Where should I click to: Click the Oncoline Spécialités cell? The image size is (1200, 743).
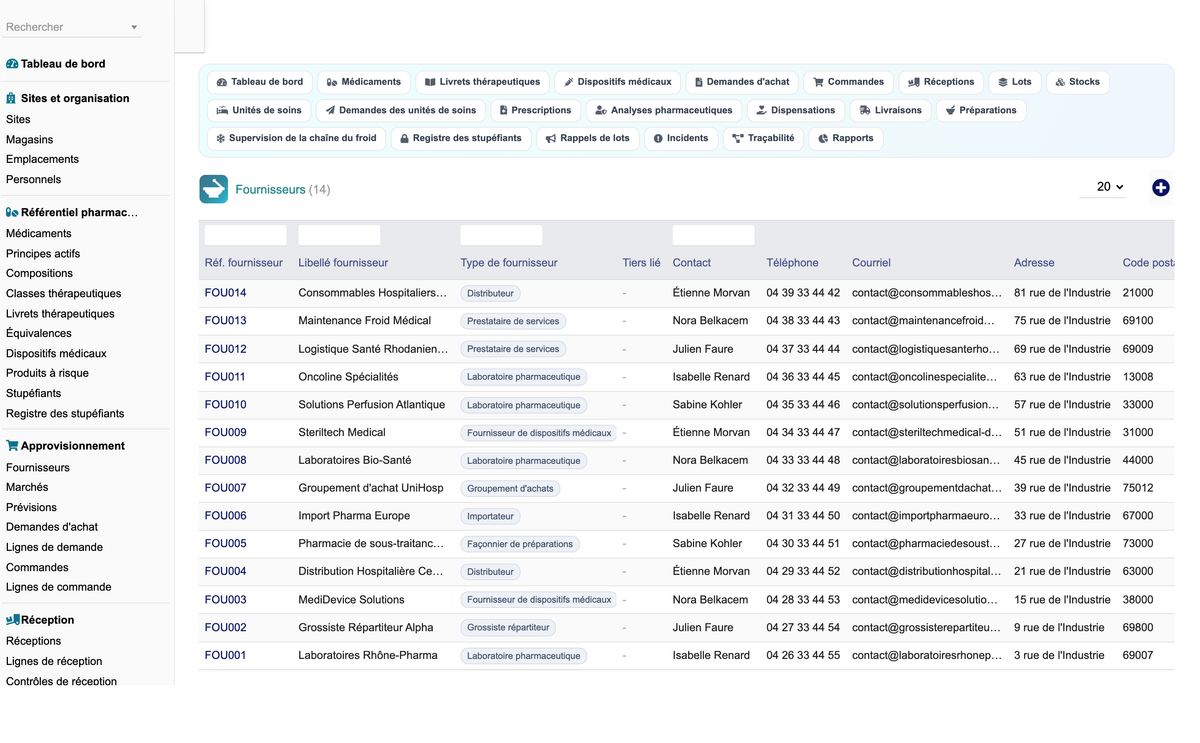(x=348, y=377)
